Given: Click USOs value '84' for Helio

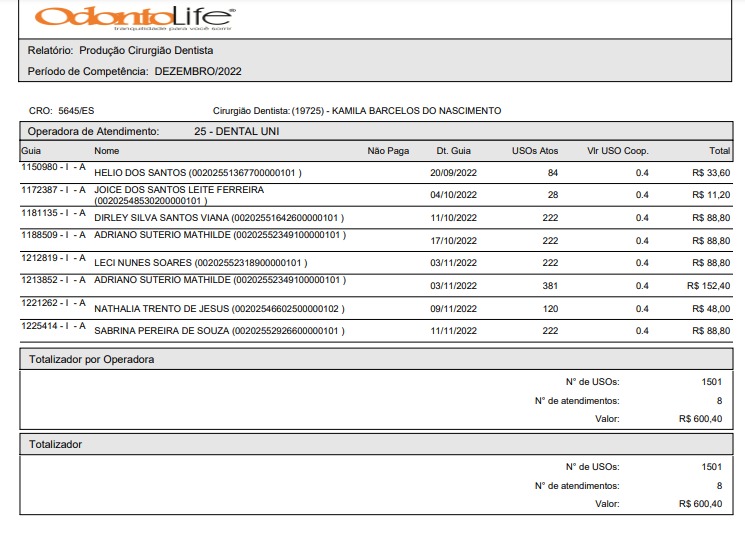Looking at the screenshot, I should [553, 173].
